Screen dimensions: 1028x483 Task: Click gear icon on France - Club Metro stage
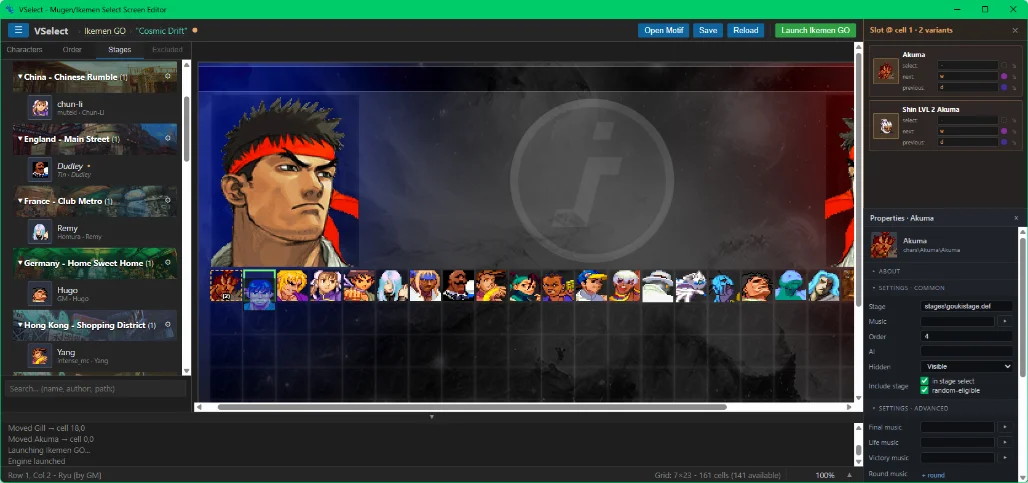[x=168, y=201]
